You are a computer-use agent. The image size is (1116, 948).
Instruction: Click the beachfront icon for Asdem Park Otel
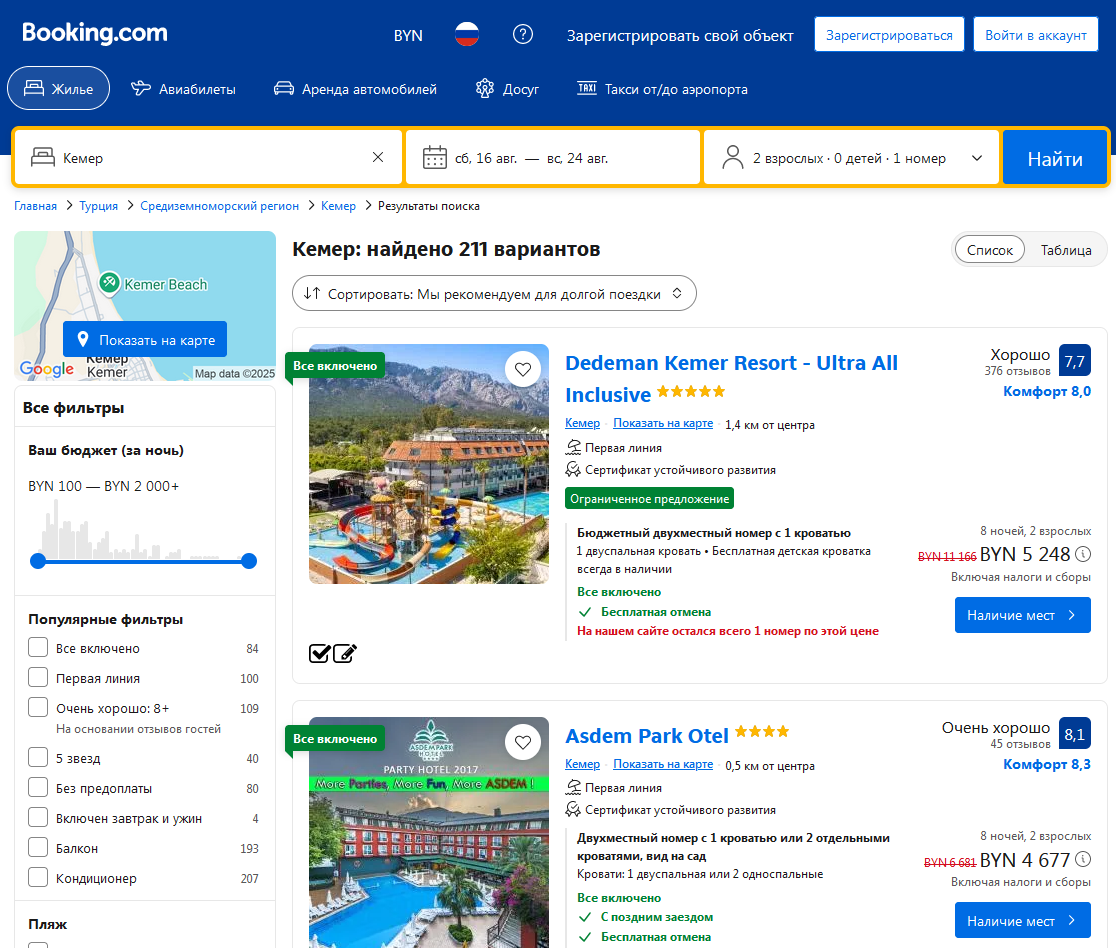[x=573, y=787]
